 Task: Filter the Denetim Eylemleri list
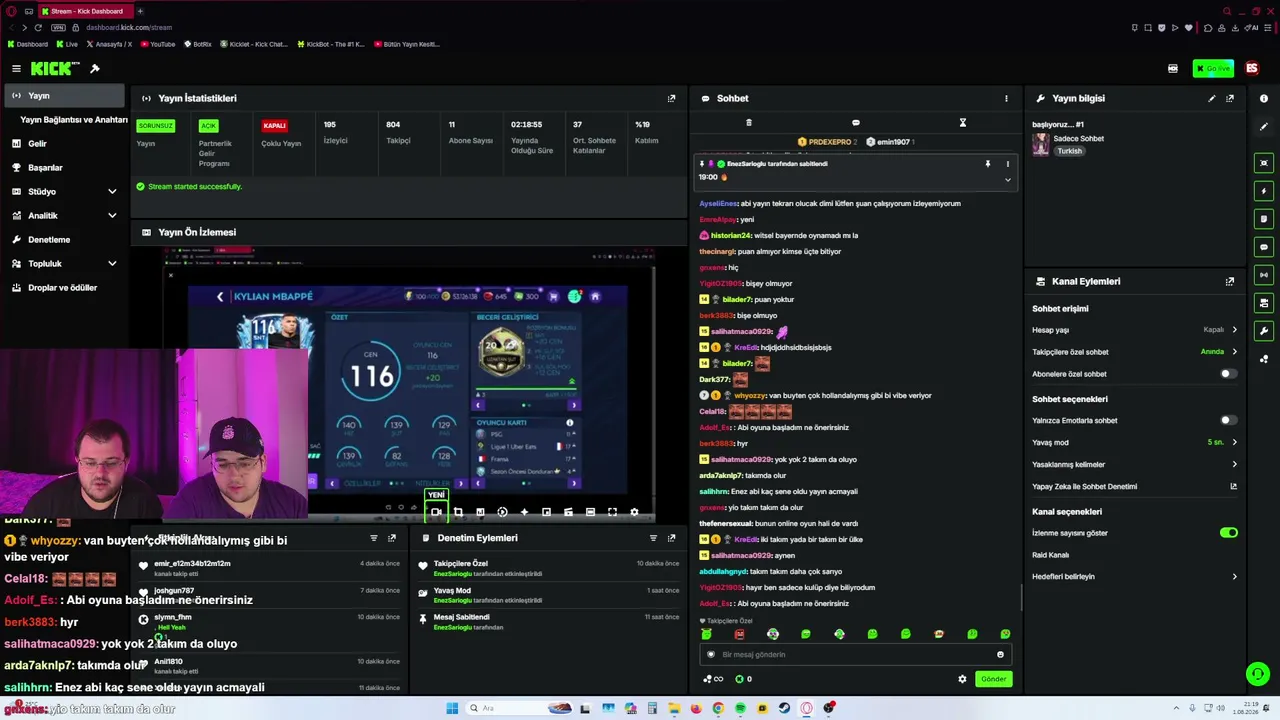(x=653, y=538)
